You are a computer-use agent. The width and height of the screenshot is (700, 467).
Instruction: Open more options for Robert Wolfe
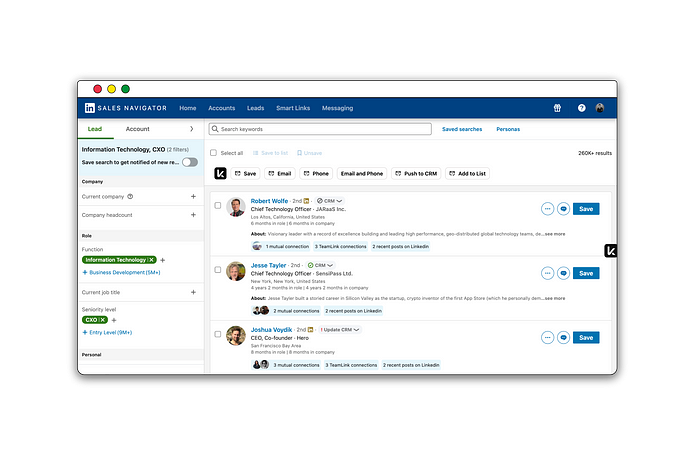tap(547, 209)
